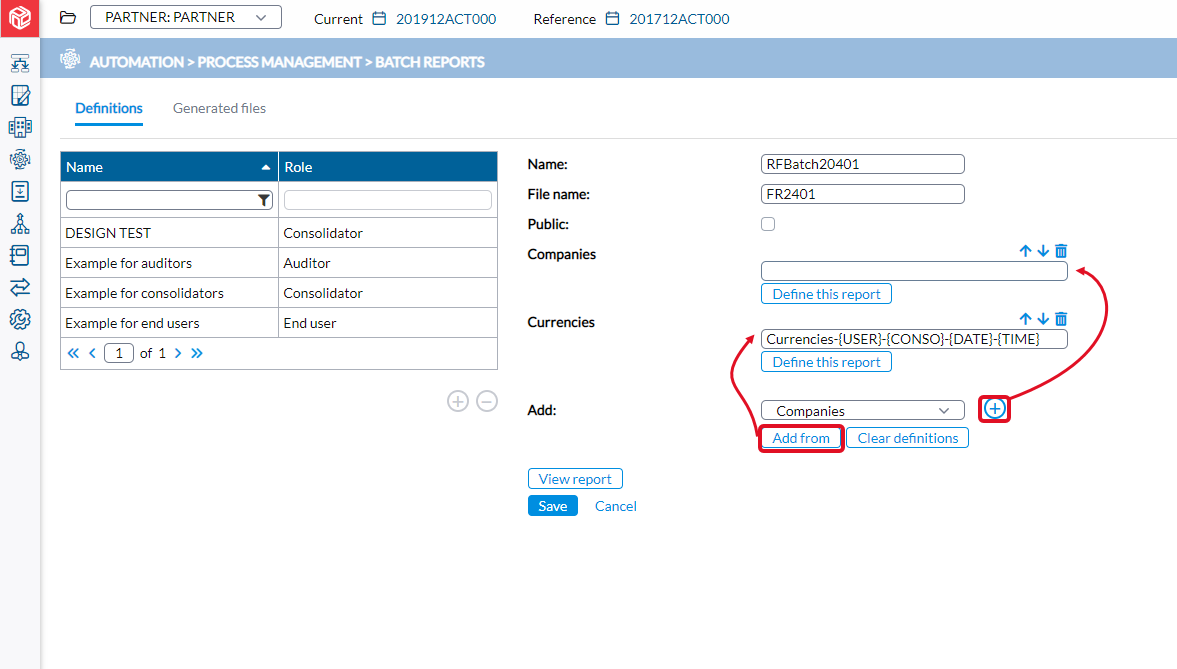Delete the Currencies report with trash icon

[1061, 319]
